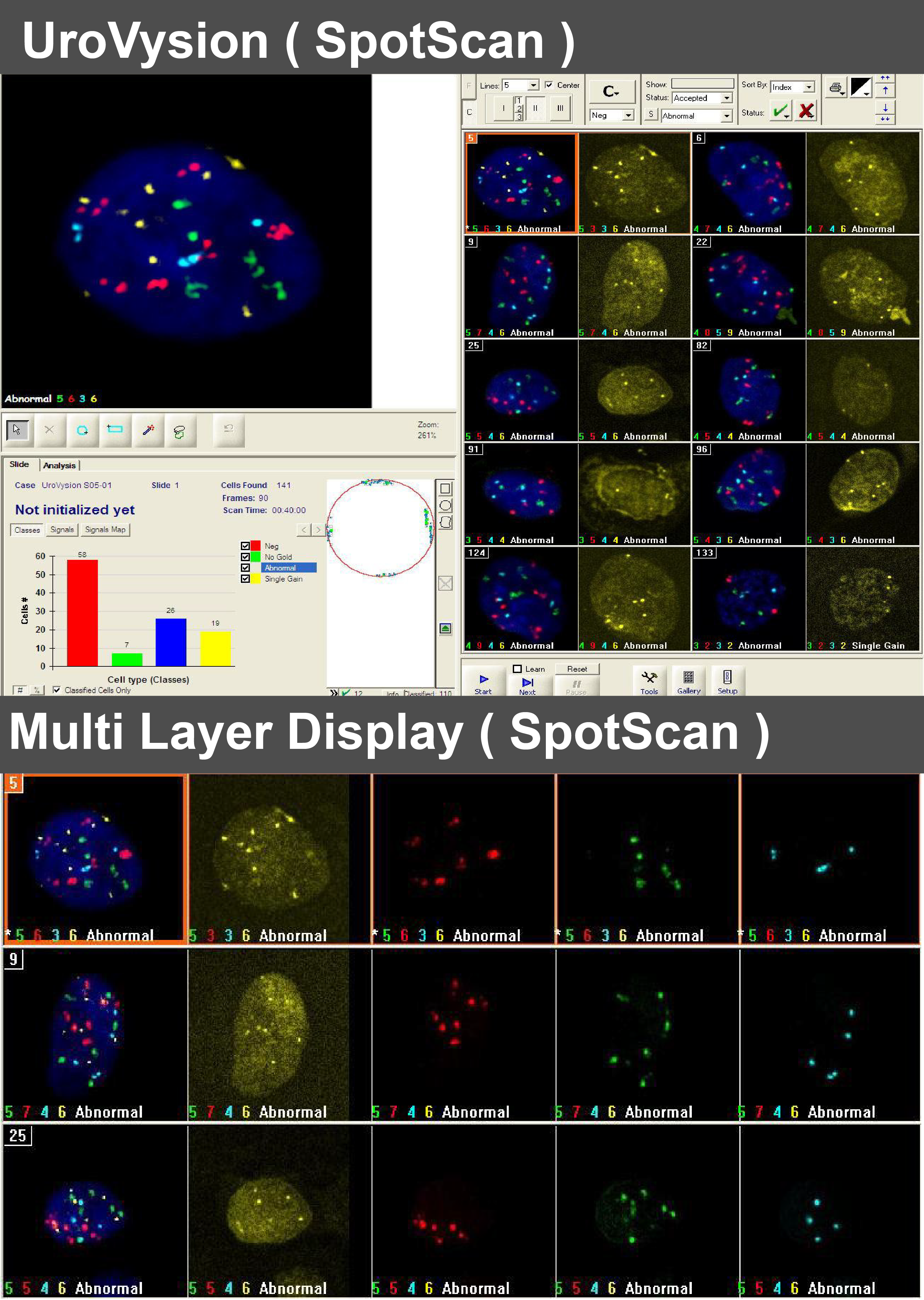Click the 1-2-3 layer order button
The image size is (924, 1300).
pos(519,108)
